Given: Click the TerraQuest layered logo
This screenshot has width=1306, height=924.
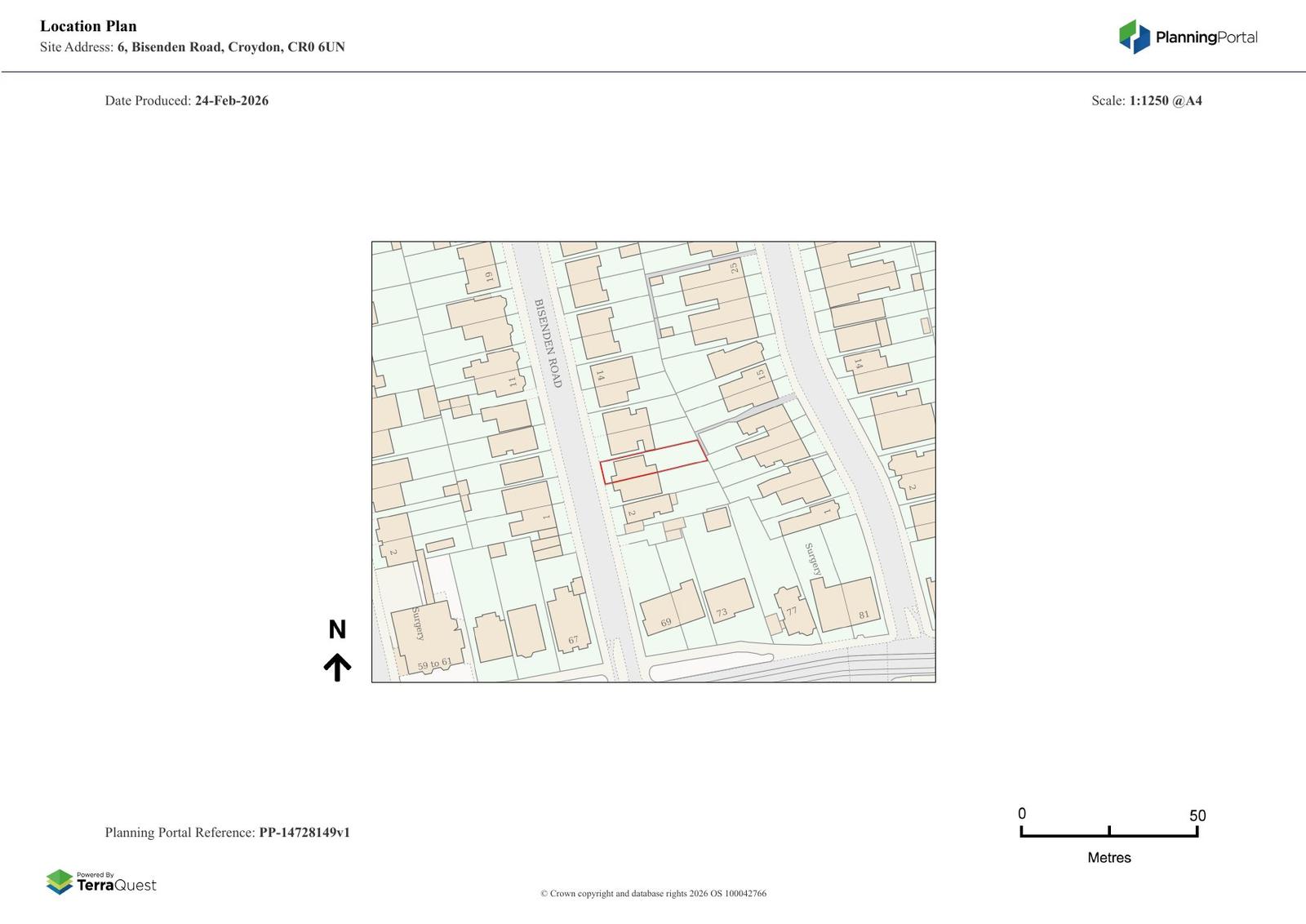Looking at the screenshot, I should pyautogui.click(x=60, y=882).
